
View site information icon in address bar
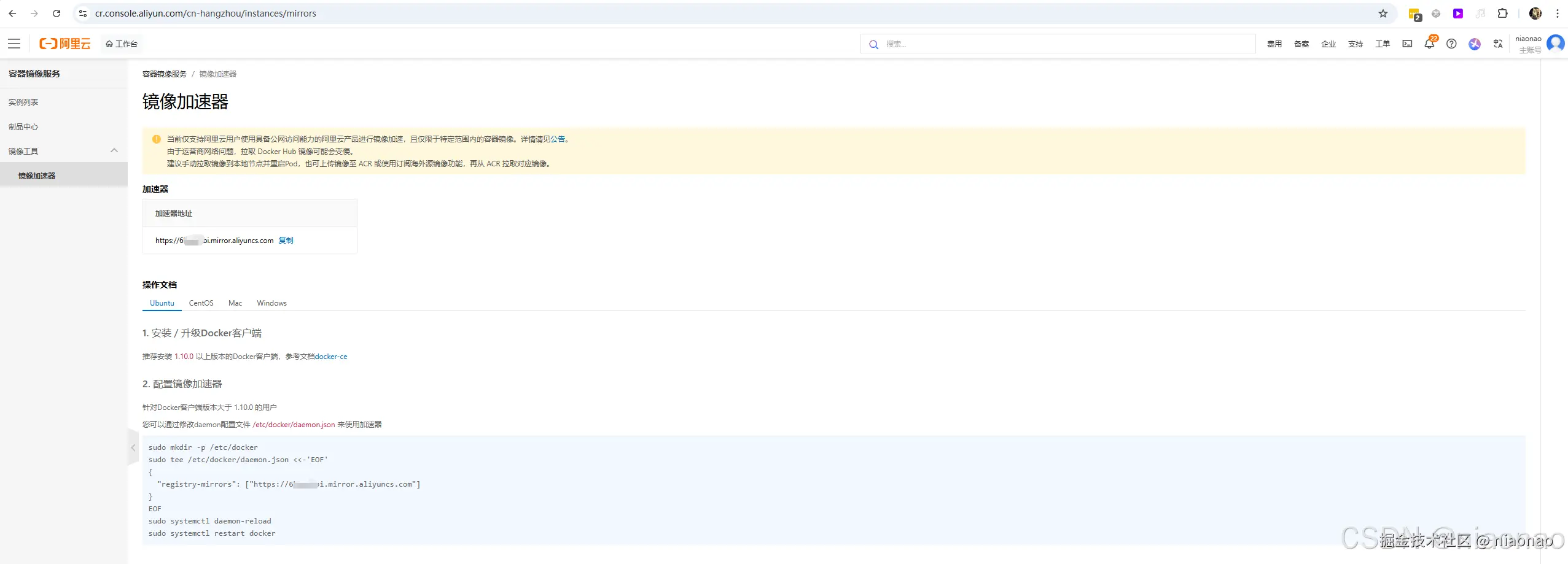[x=83, y=14]
